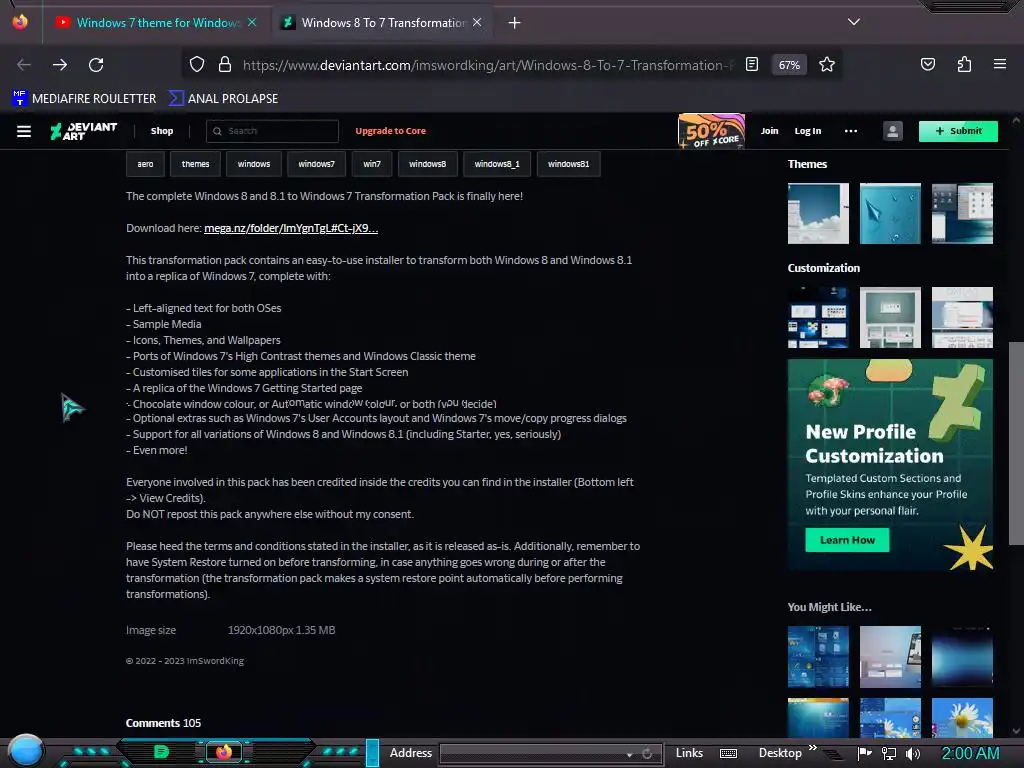The image size is (1024, 768).
Task: Focus the DeviantArt Search field
Action: click(272, 131)
